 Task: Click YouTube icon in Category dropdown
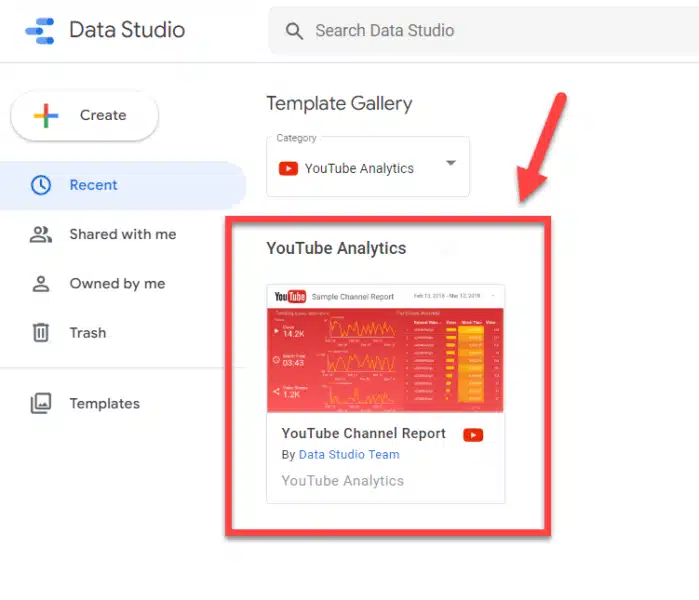[288, 168]
